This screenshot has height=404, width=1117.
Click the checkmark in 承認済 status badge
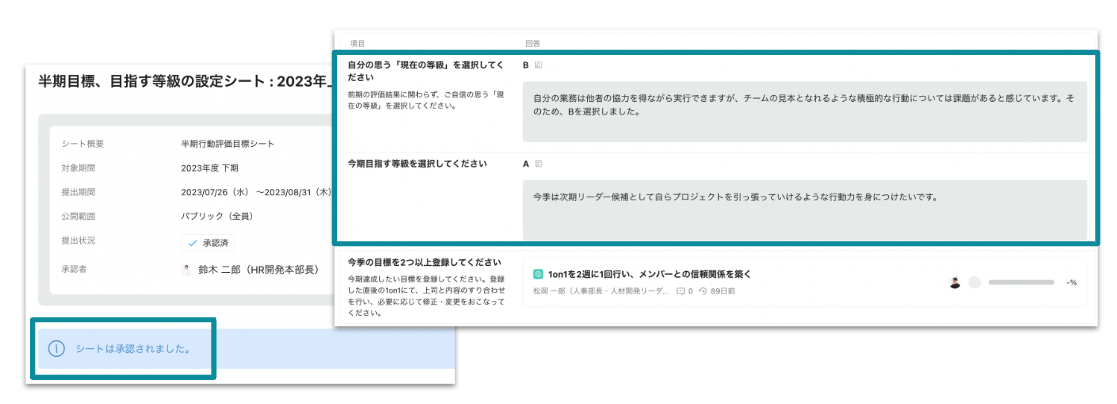coord(192,243)
